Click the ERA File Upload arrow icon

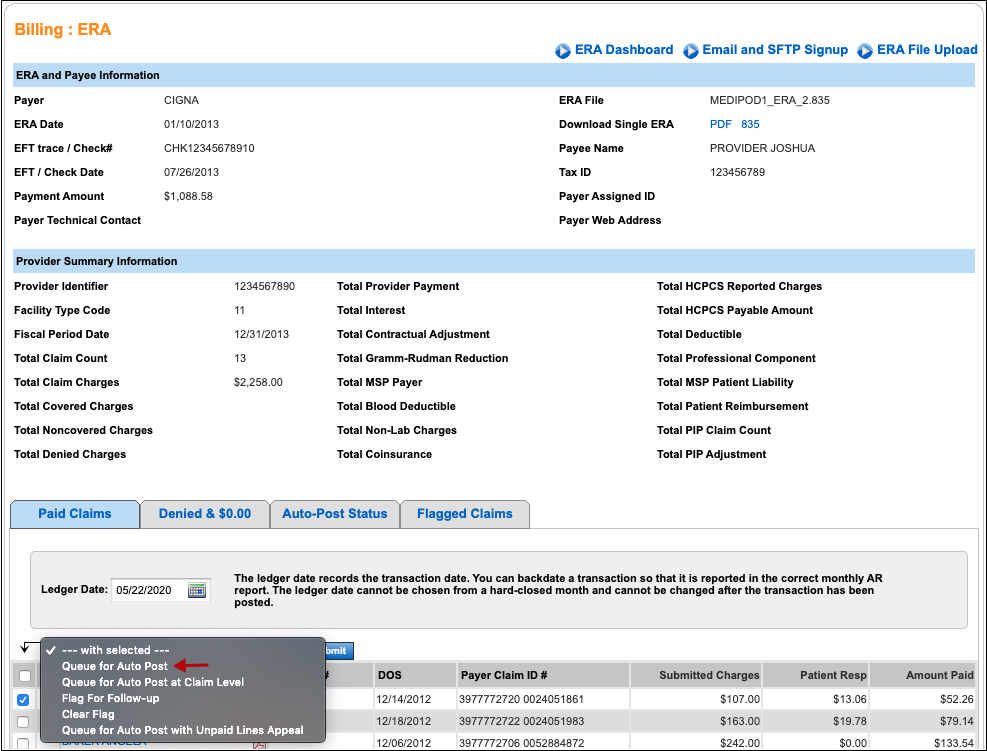[865, 50]
